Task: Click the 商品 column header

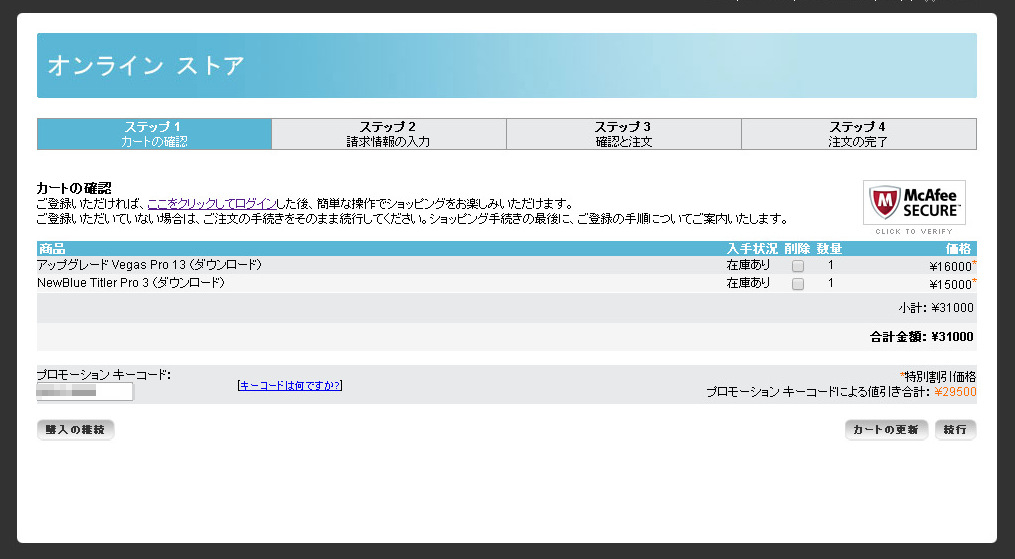Action: (x=52, y=248)
